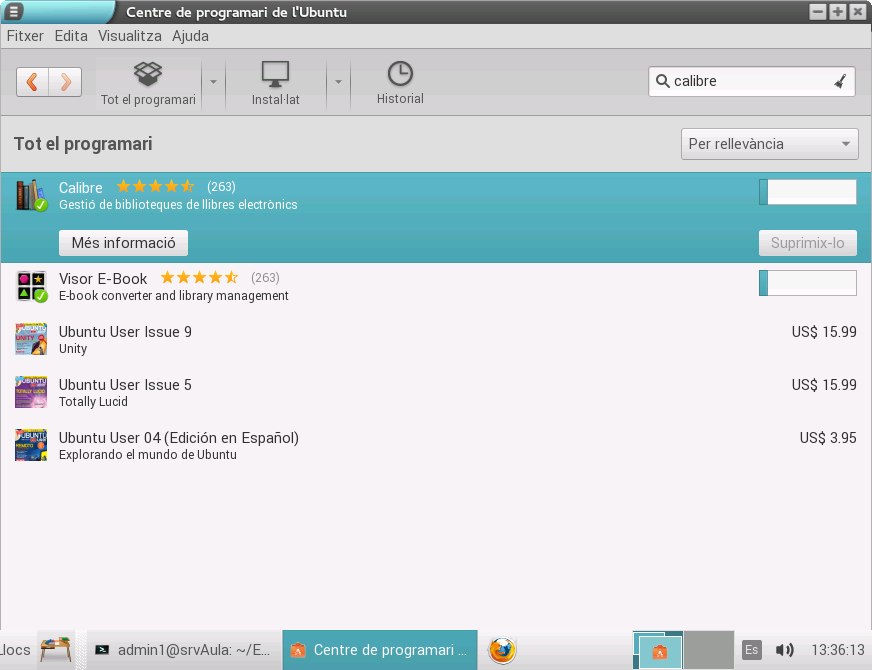Open the Per rellevància sort dropdown
Viewport: 872px width, 670px height.
tap(769, 144)
